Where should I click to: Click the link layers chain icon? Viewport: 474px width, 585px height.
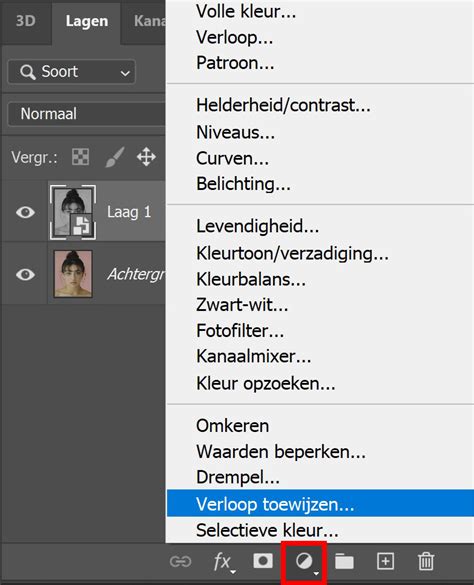click(181, 561)
